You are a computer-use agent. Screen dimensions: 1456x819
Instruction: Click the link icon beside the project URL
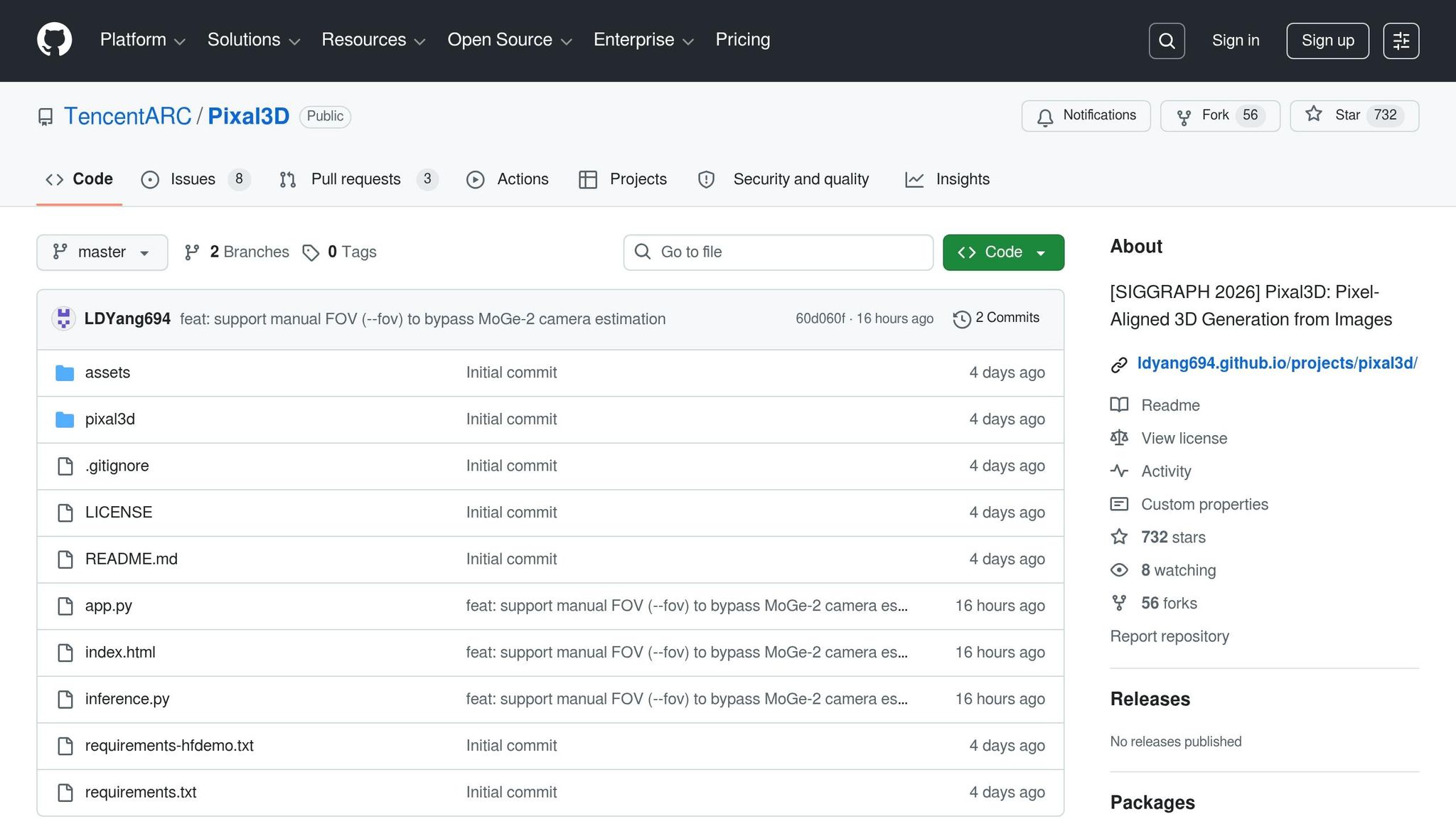click(x=1119, y=365)
